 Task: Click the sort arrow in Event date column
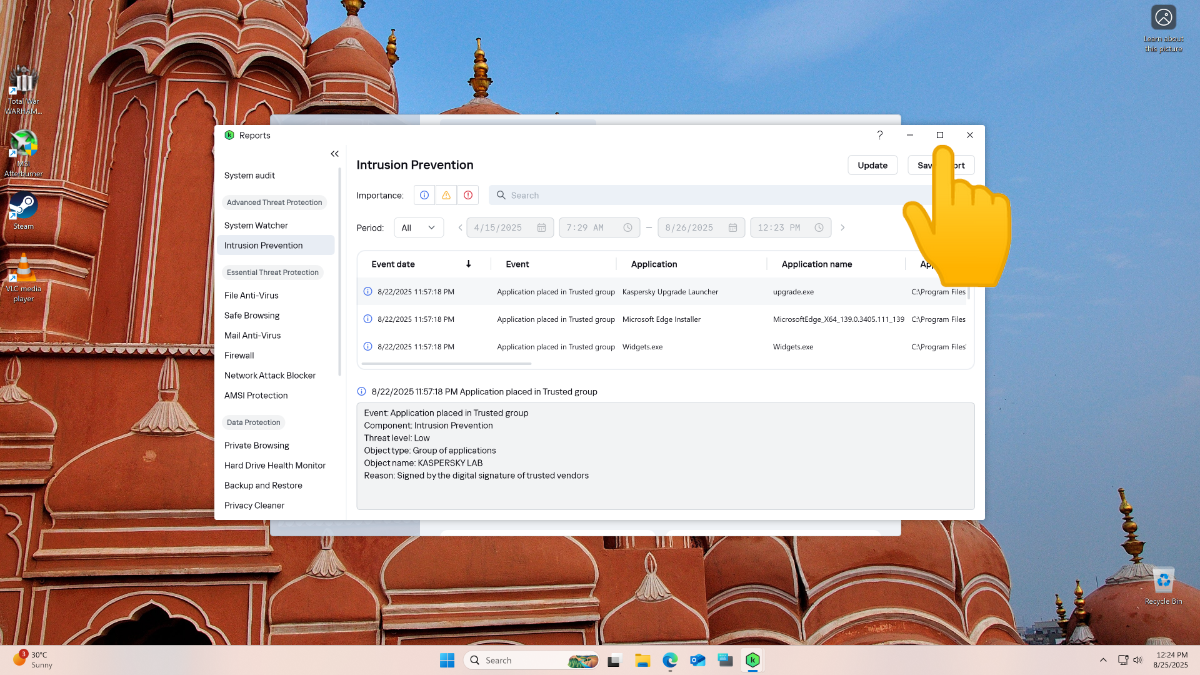468,264
